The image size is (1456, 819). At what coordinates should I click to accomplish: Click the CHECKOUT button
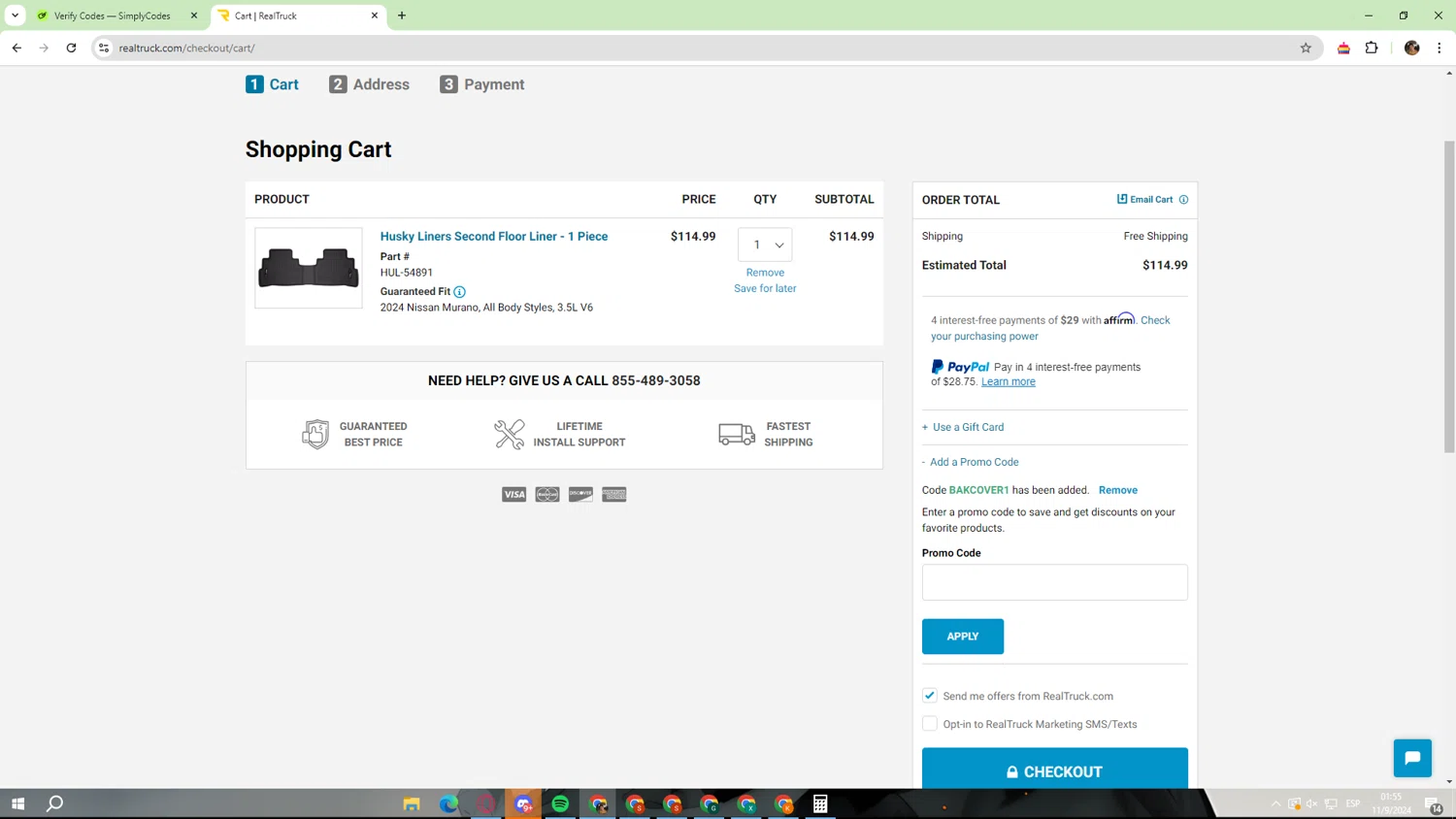pos(1055,770)
